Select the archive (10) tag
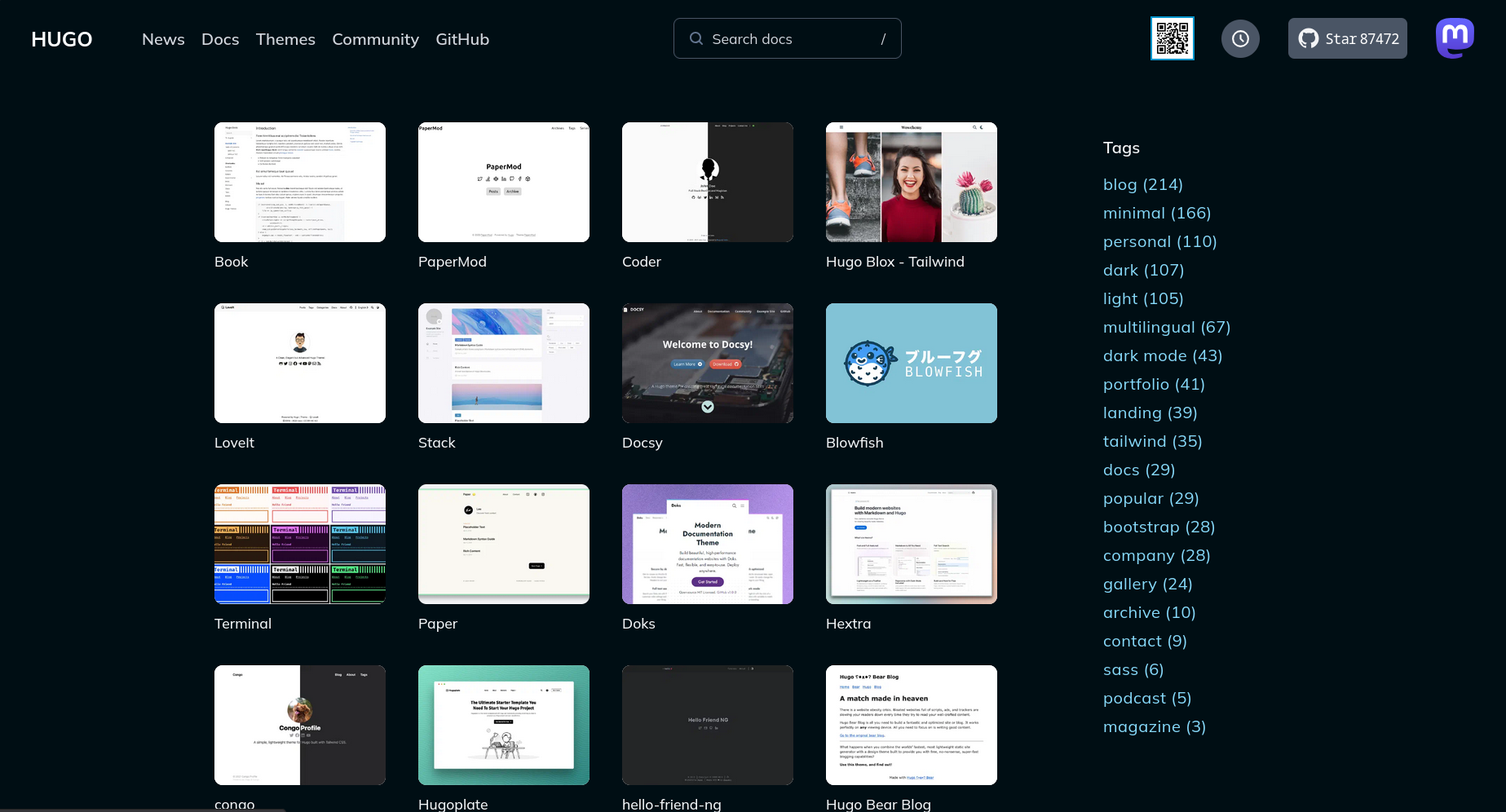Image resolution: width=1506 pixels, height=812 pixels. pyautogui.click(x=1150, y=612)
